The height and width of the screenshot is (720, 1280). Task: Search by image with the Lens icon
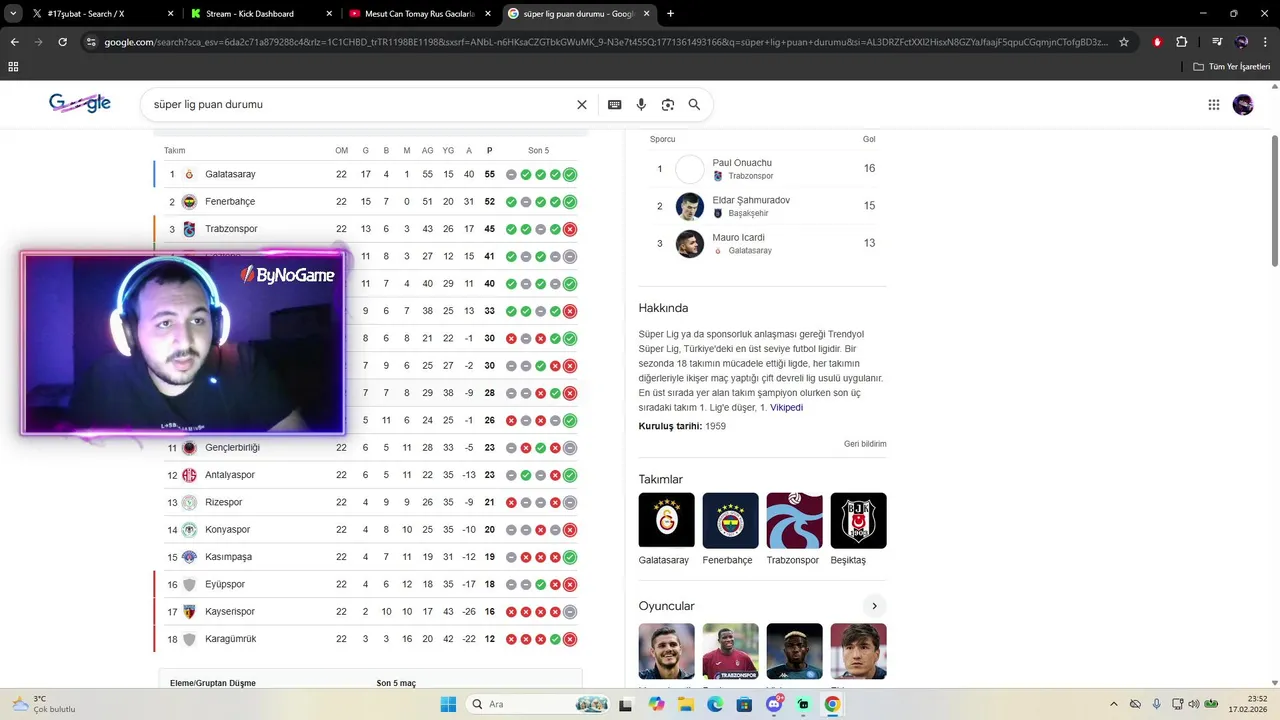point(668,104)
